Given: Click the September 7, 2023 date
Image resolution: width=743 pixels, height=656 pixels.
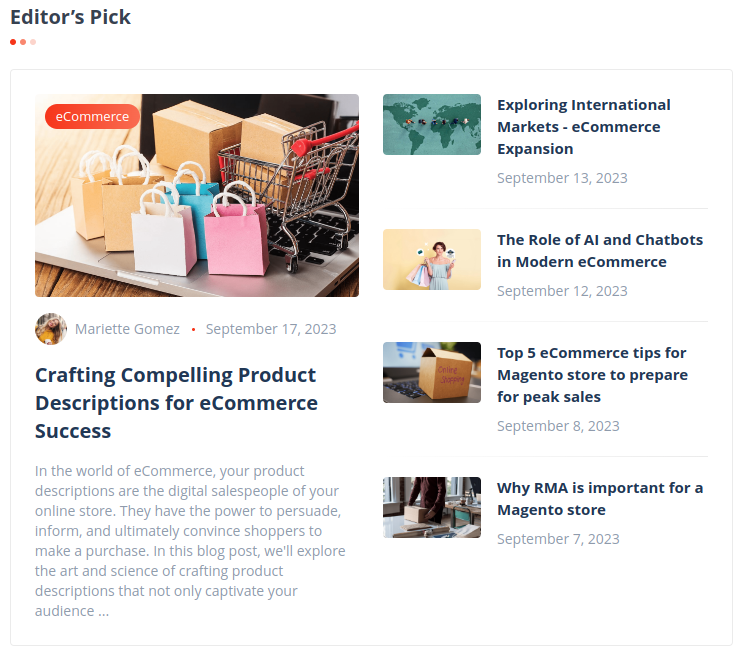Looking at the screenshot, I should tap(558, 539).
